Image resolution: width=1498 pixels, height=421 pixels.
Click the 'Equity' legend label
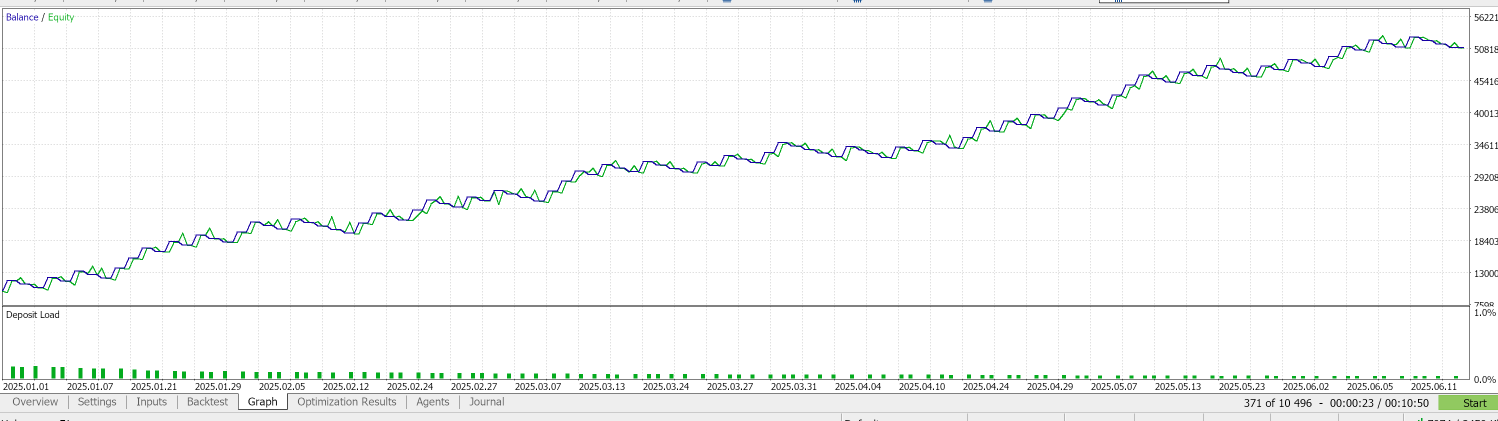coord(60,17)
